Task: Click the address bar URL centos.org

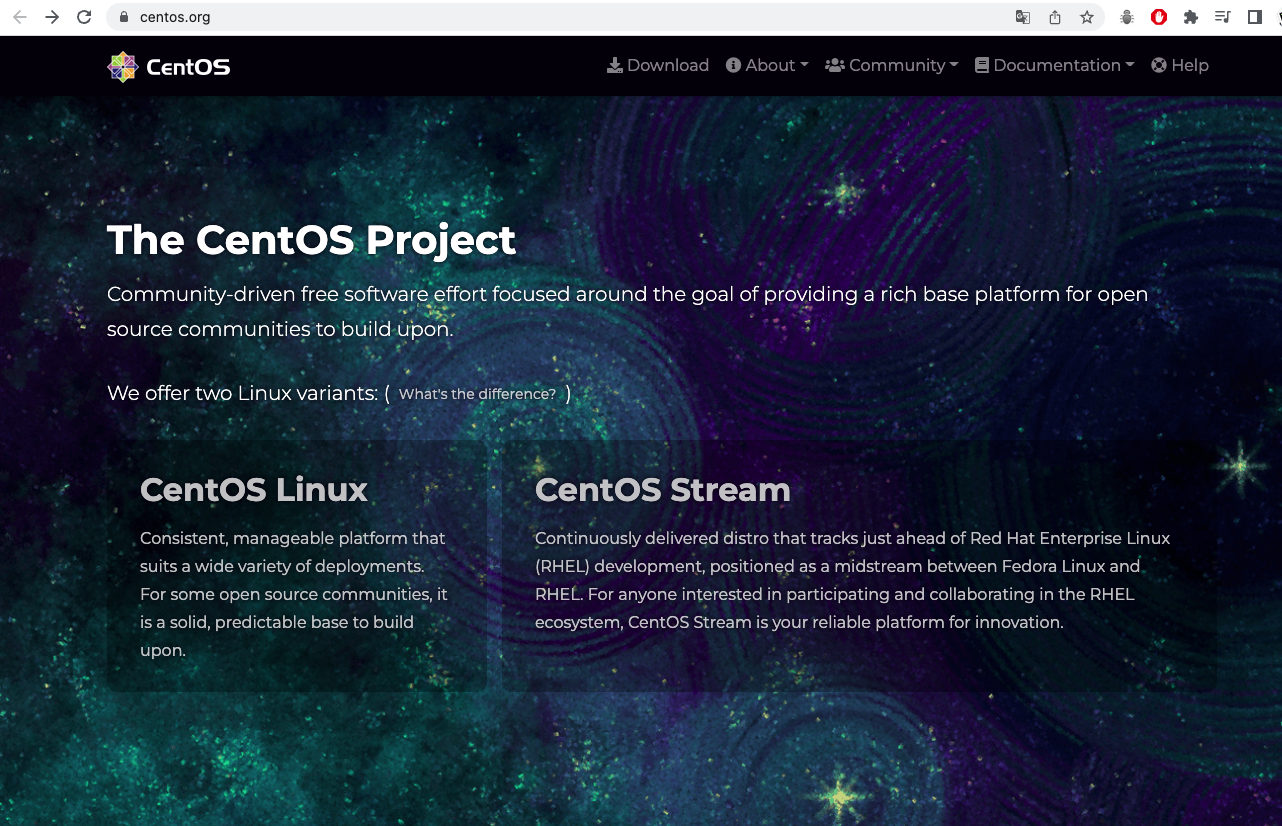Action: tap(175, 17)
